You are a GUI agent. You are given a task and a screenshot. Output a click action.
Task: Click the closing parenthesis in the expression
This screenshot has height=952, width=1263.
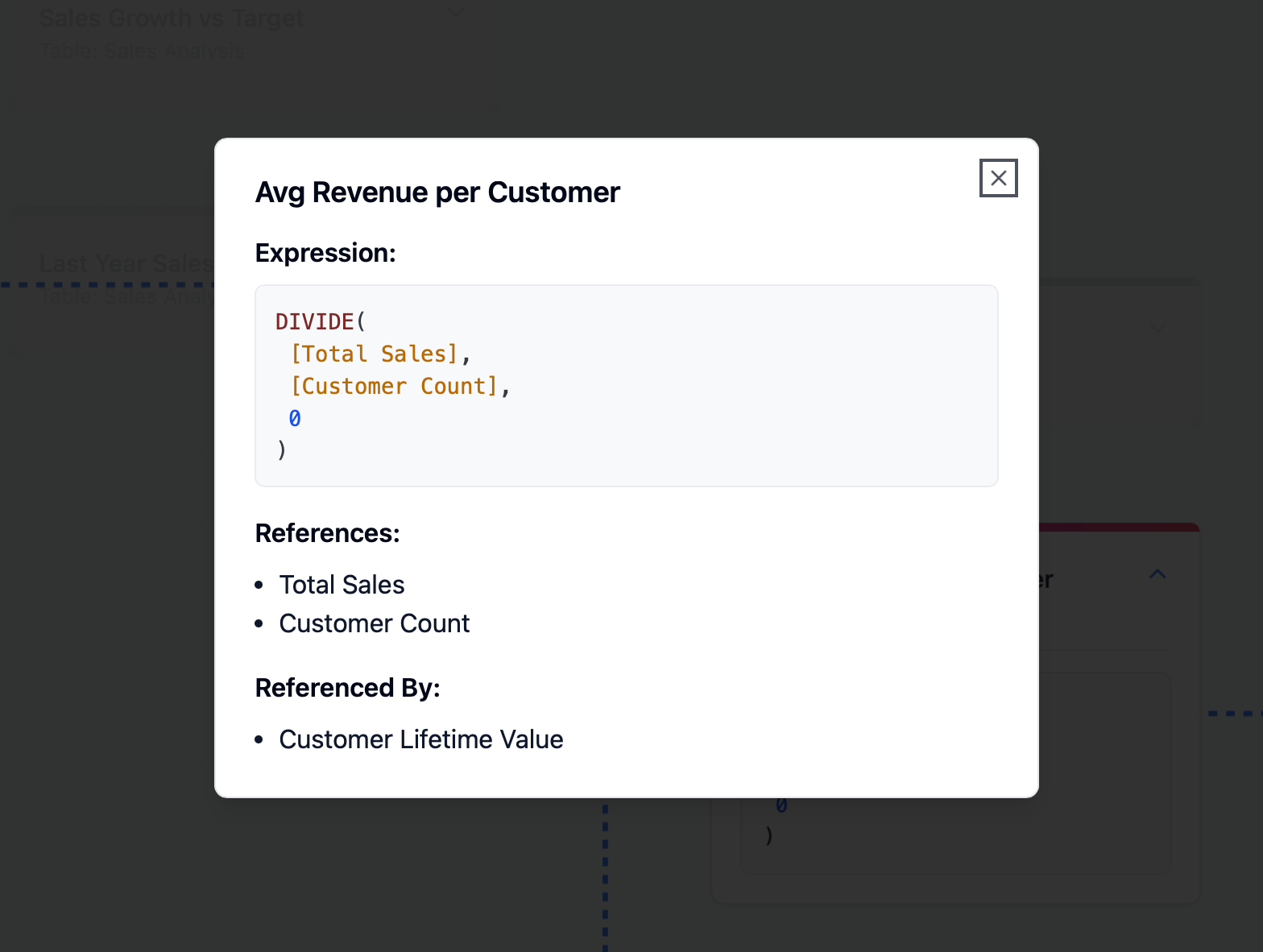tap(281, 449)
